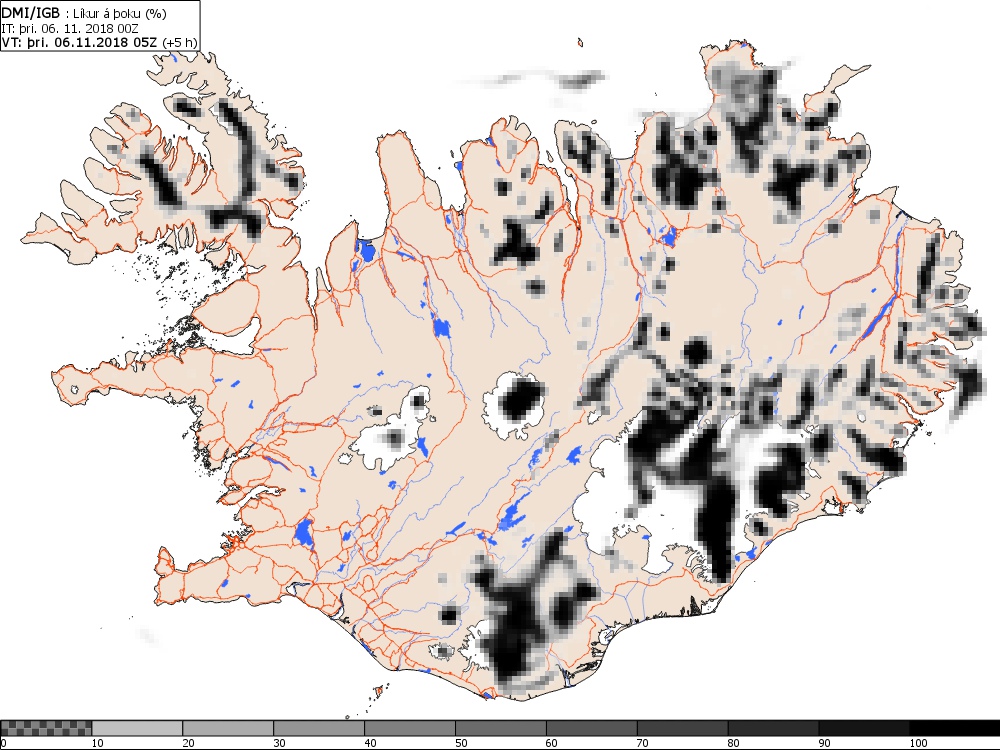Screen dimensions: 1000x750
Task: Click the "20" legend scale label
Action: tap(188, 743)
